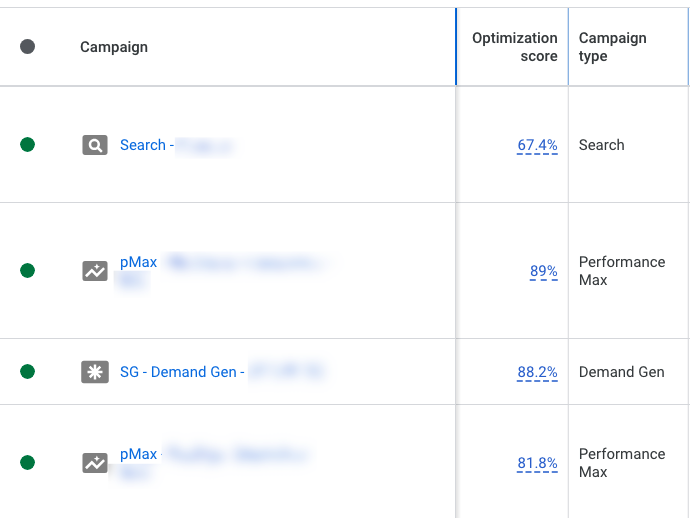The height and width of the screenshot is (518, 690).
Task: Sort by Campaign column header
Action: pos(114,47)
